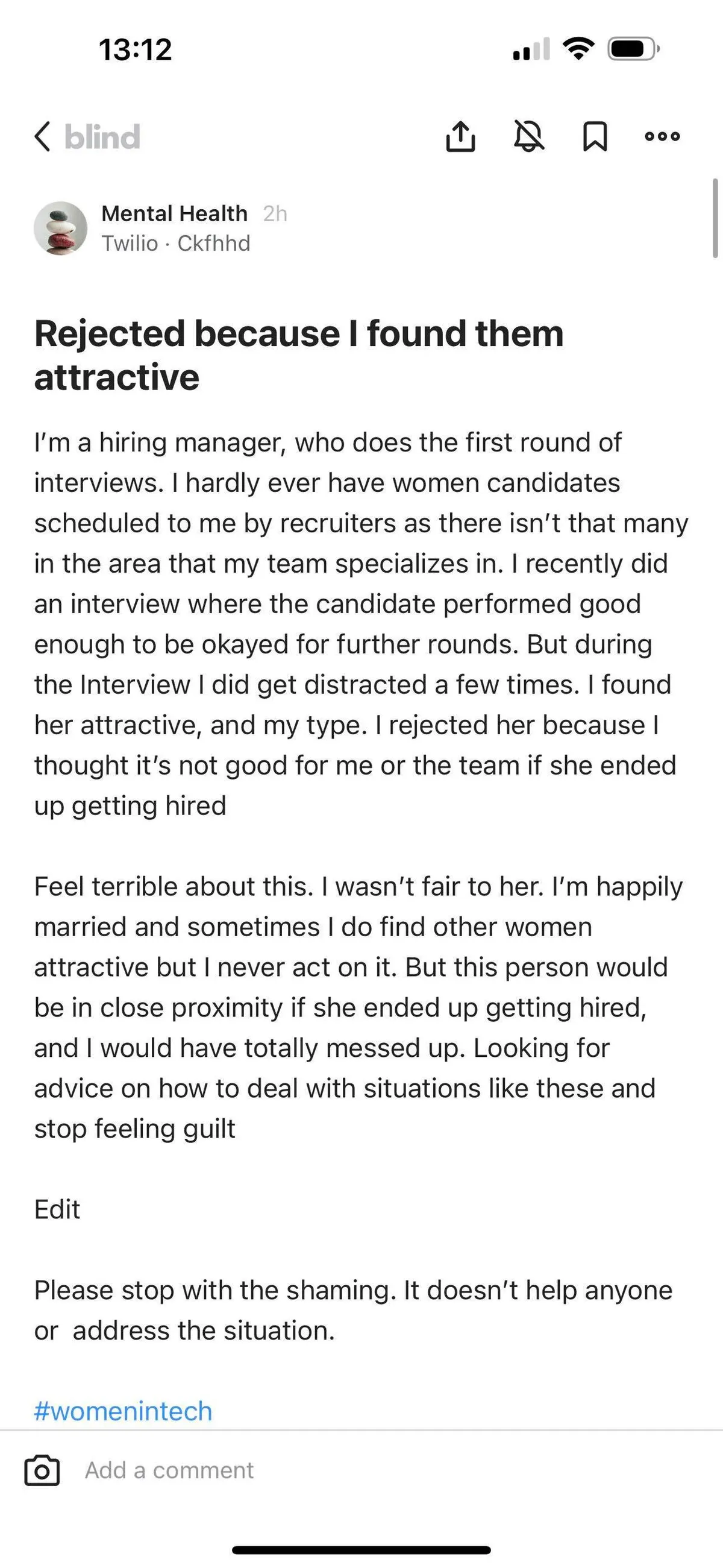Tap the share post icon
This screenshot has height=1568, width=723.
(461, 136)
